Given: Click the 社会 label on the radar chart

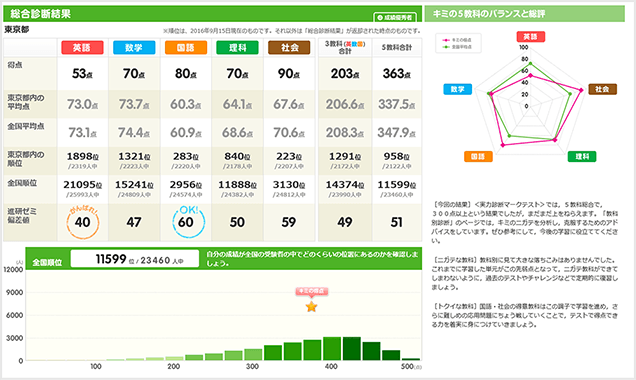Looking at the screenshot, I should (602, 89).
